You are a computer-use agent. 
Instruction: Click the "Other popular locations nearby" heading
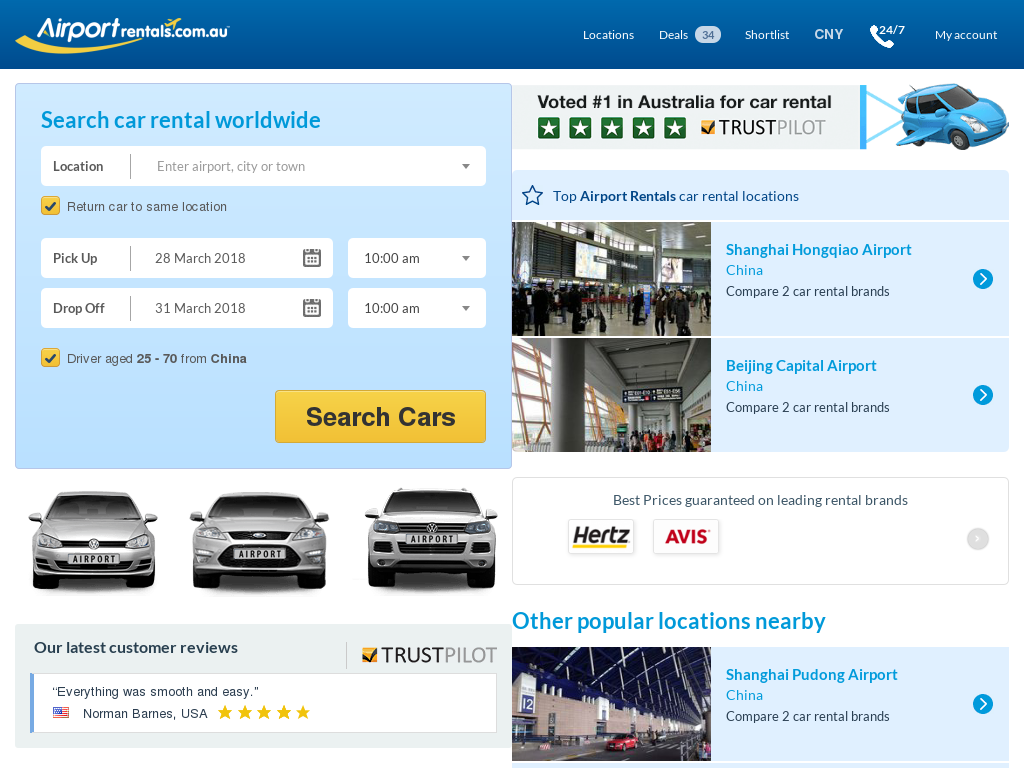coord(669,621)
